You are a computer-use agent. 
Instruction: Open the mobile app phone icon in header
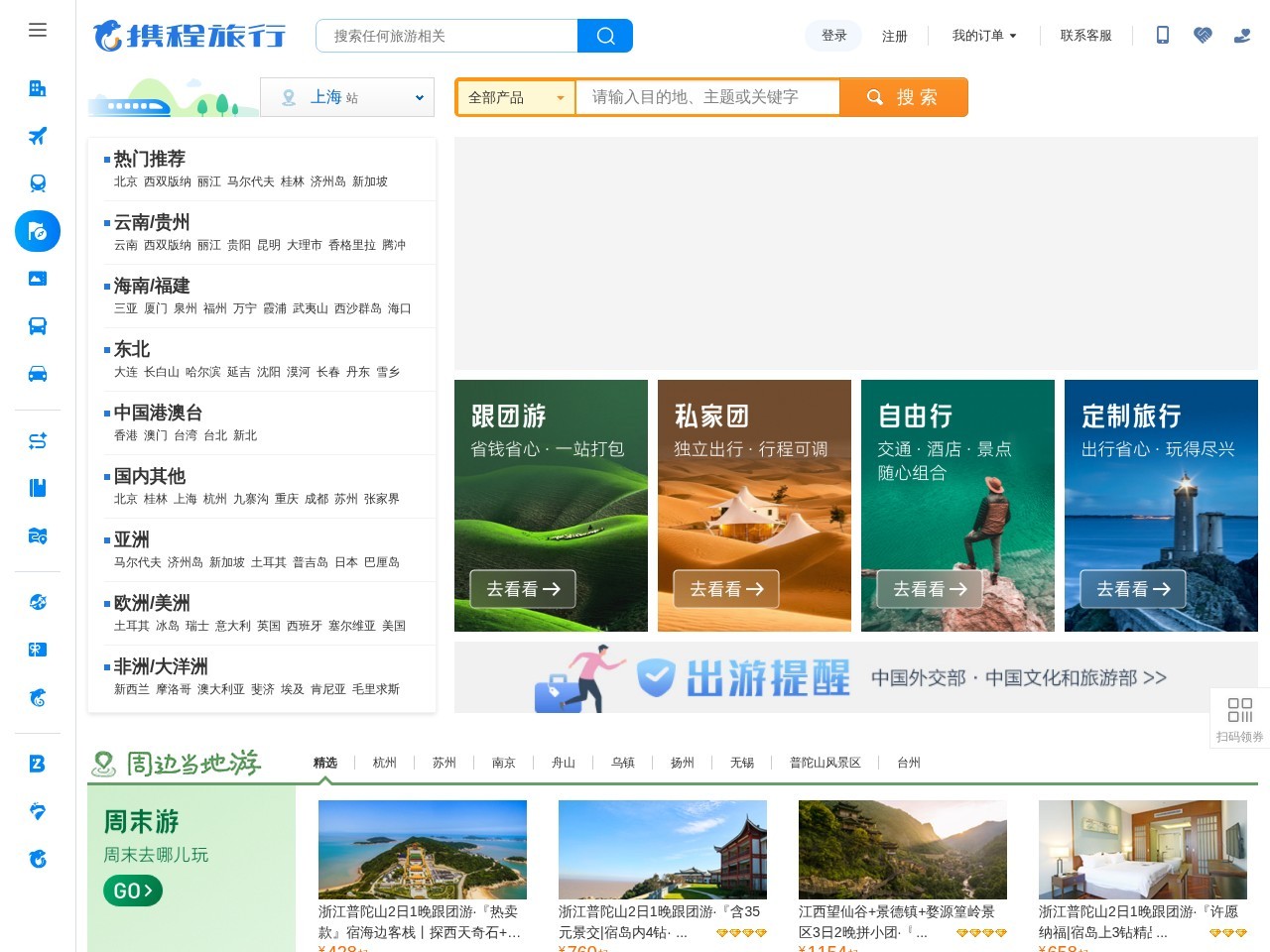(x=1163, y=35)
